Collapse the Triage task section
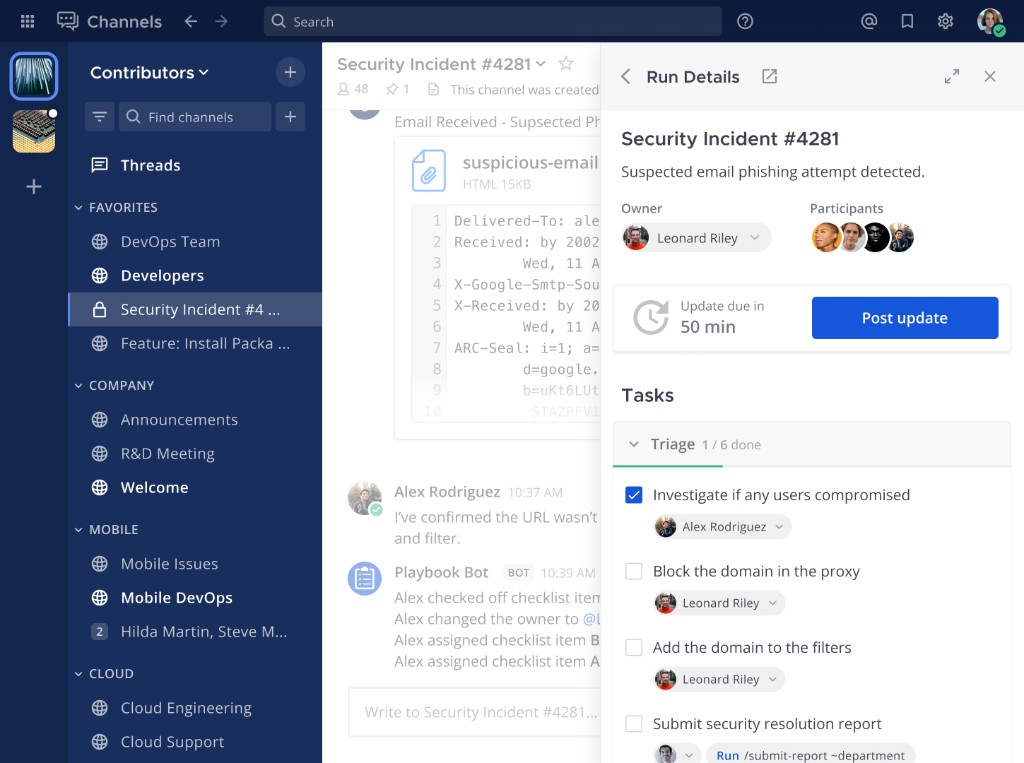The width and height of the screenshot is (1024, 763). (x=633, y=444)
